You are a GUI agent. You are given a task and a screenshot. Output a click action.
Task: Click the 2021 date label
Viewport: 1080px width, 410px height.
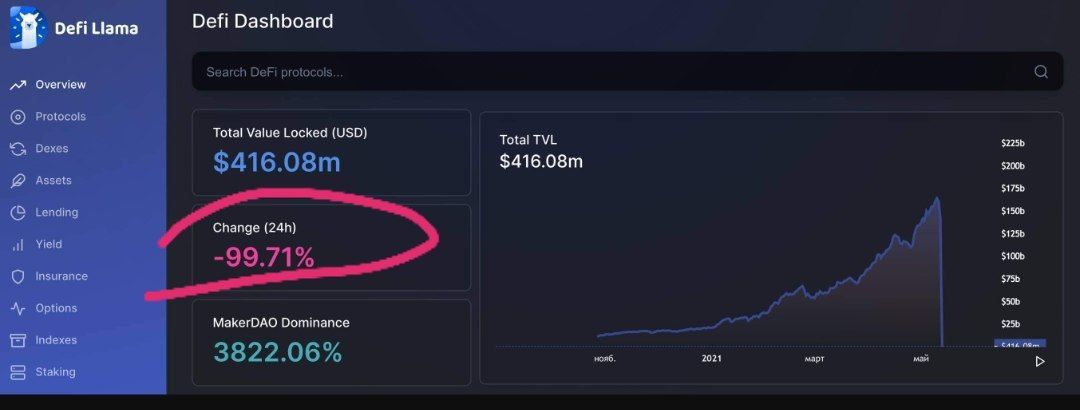point(712,359)
